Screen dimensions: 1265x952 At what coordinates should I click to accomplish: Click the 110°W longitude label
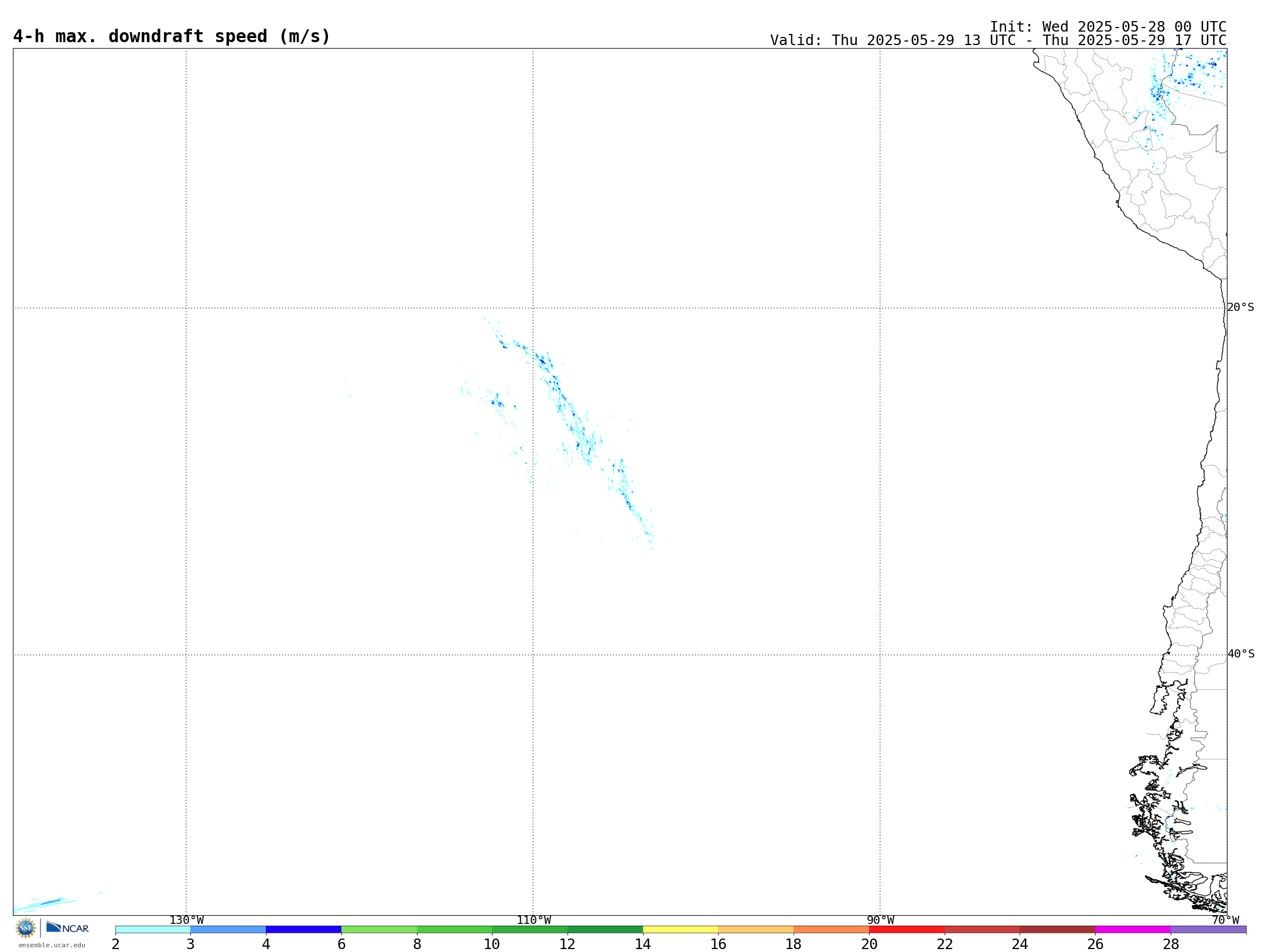[534, 920]
